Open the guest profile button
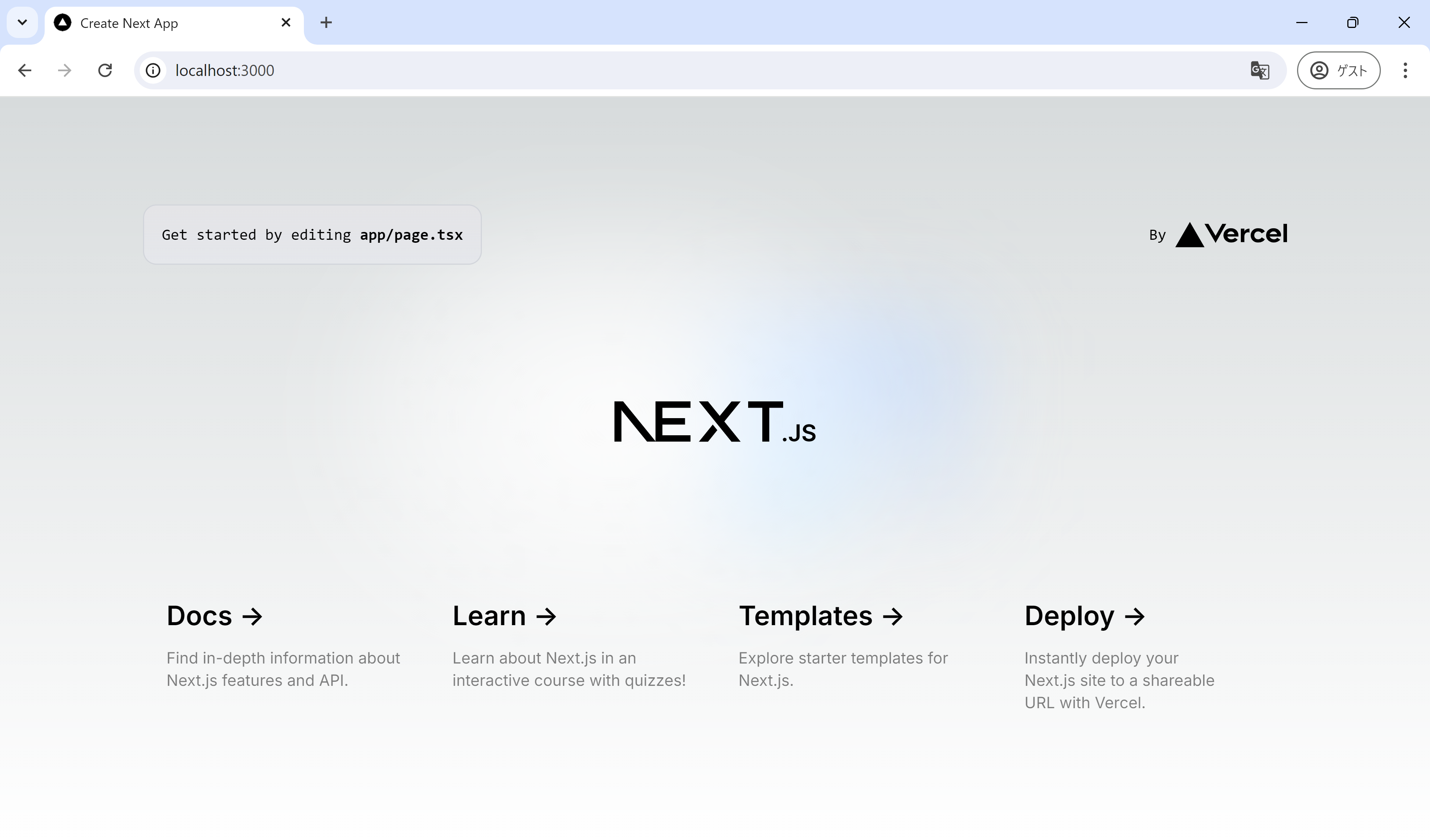Image resolution: width=1430 pixels, height=840 pixels. 1338,70
